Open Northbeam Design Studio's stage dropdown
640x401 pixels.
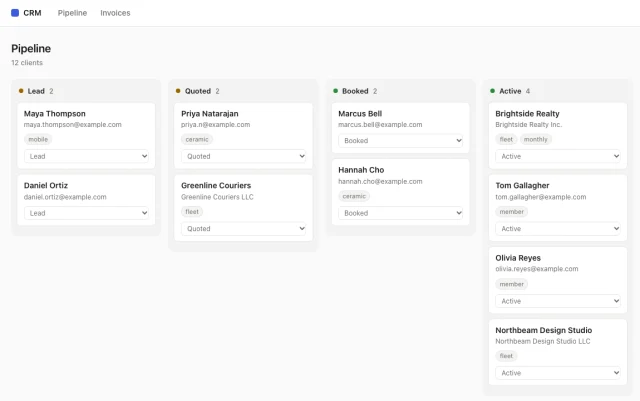point(558,373)
